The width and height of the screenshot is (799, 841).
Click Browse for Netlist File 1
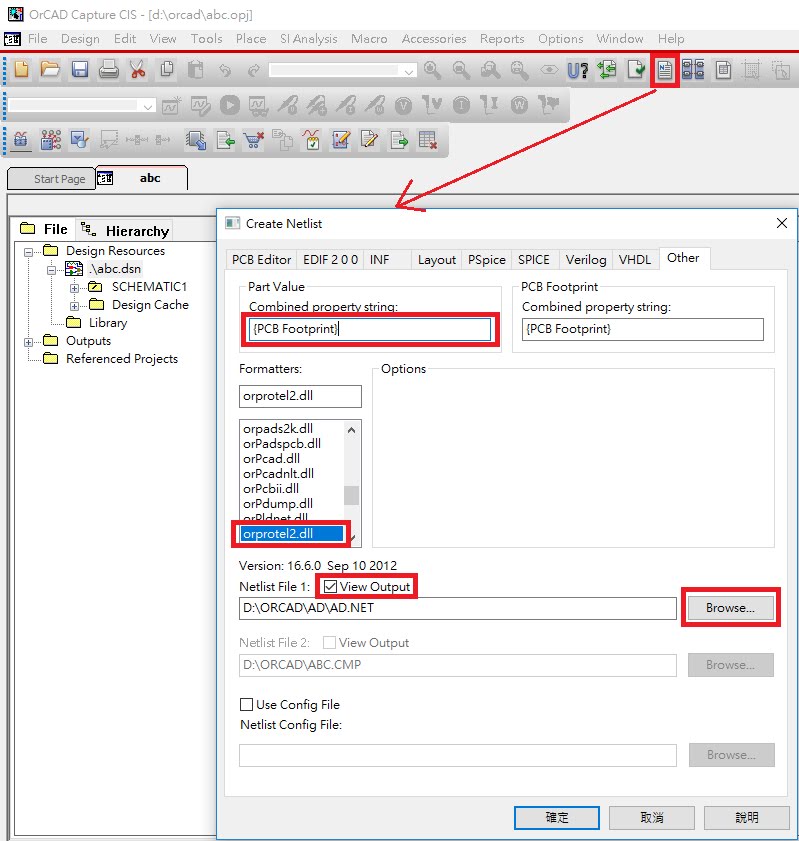pyautogui.click(x=730, y=608)
